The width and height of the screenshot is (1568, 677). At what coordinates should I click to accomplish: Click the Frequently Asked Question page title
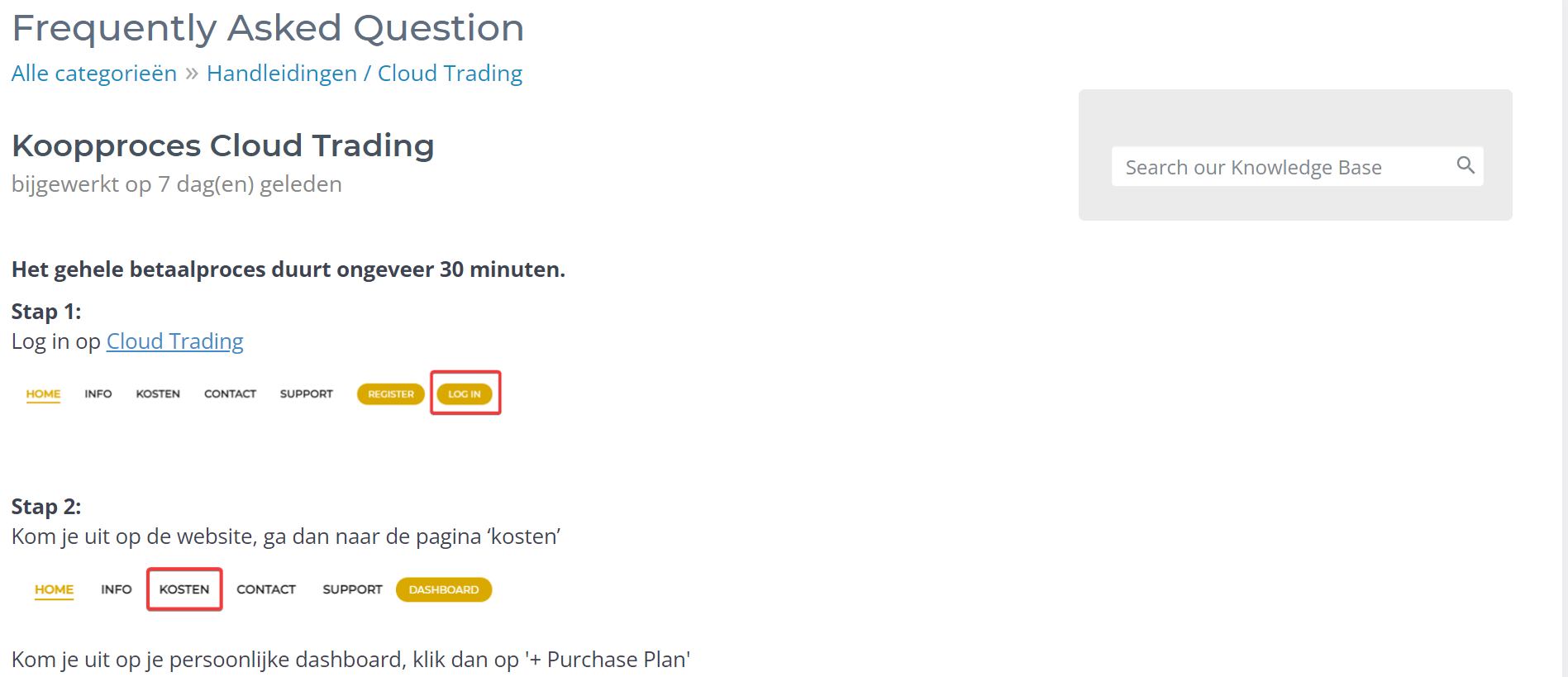click(268, 28)
